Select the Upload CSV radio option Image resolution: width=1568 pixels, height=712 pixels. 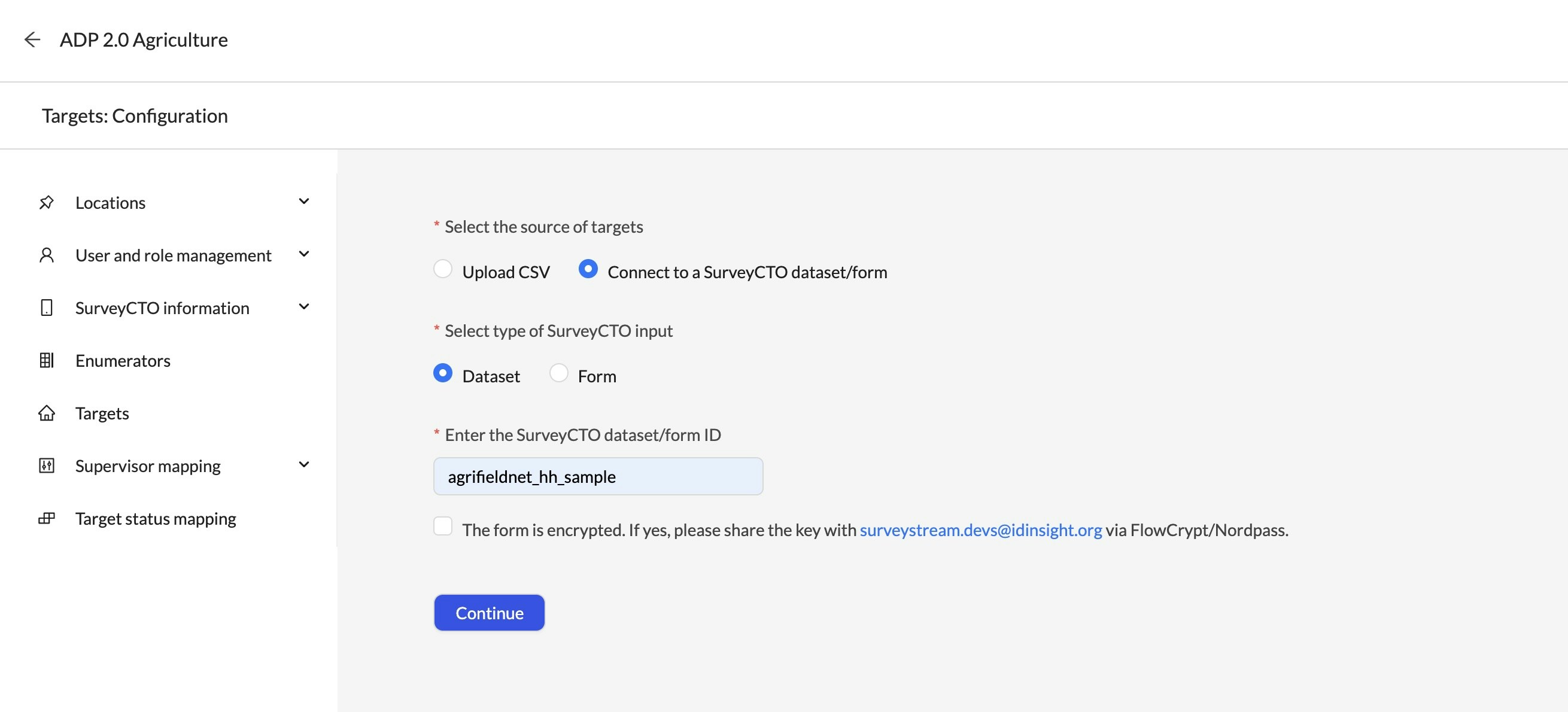coord(442,269)
